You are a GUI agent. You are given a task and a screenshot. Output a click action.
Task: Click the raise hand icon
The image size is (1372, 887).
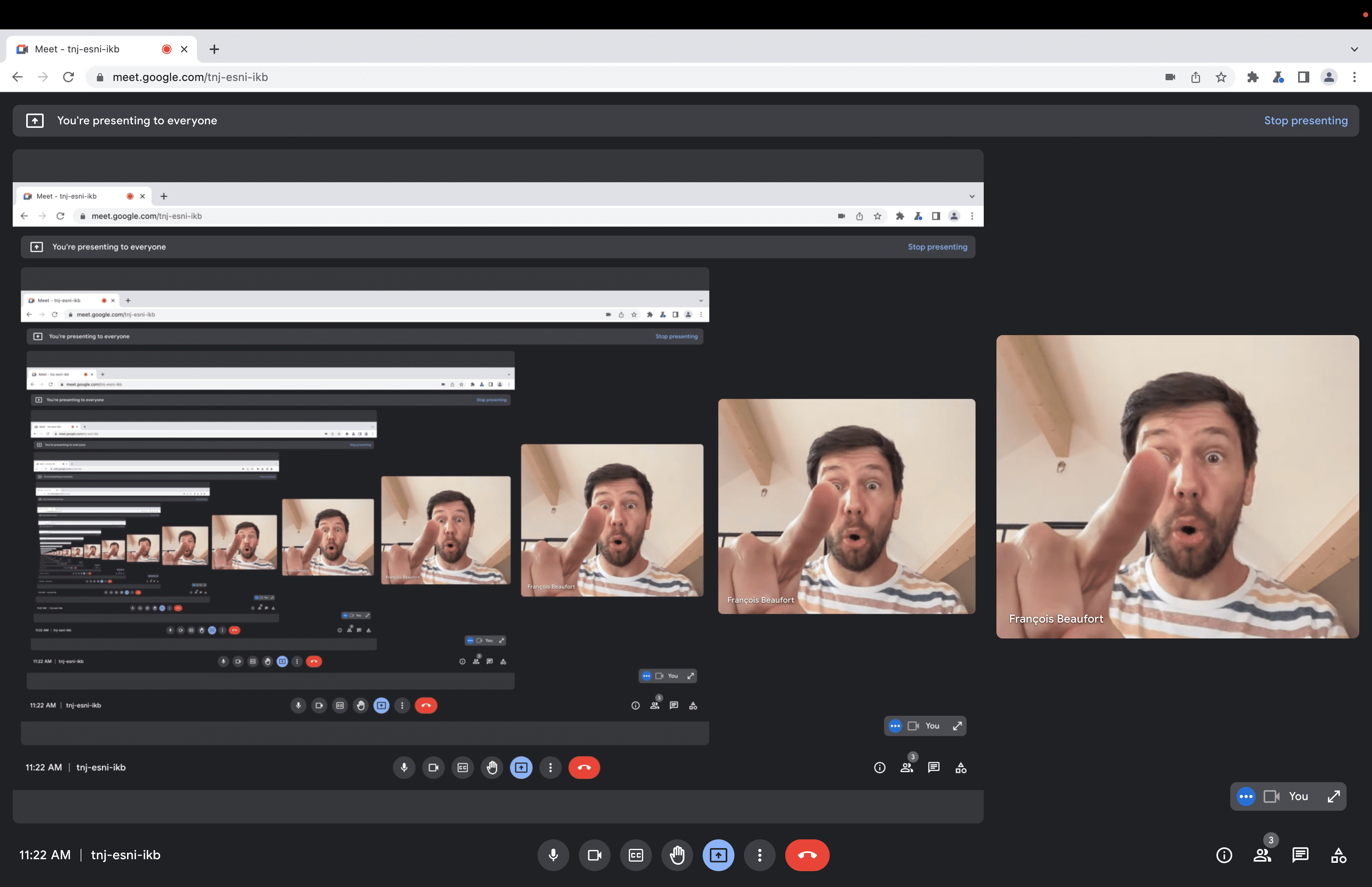[x=677, y=855]
